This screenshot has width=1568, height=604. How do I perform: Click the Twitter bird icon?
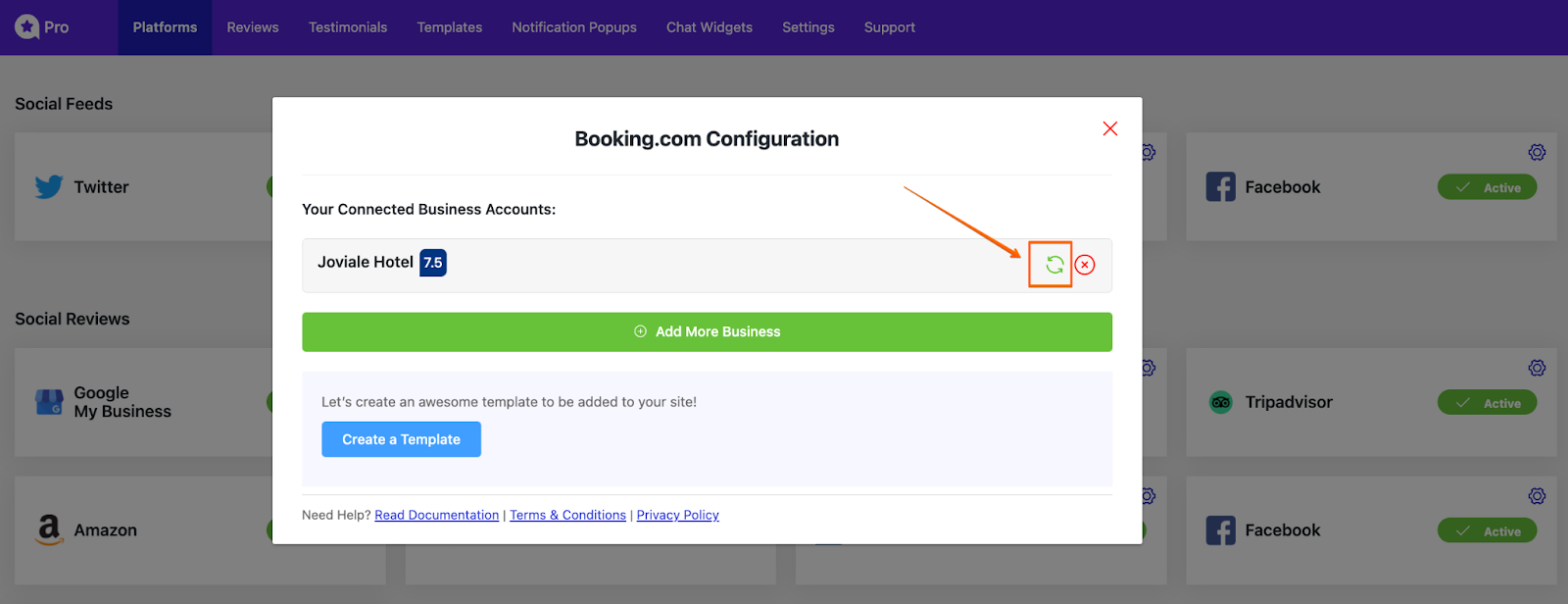(x=49, y=186)
